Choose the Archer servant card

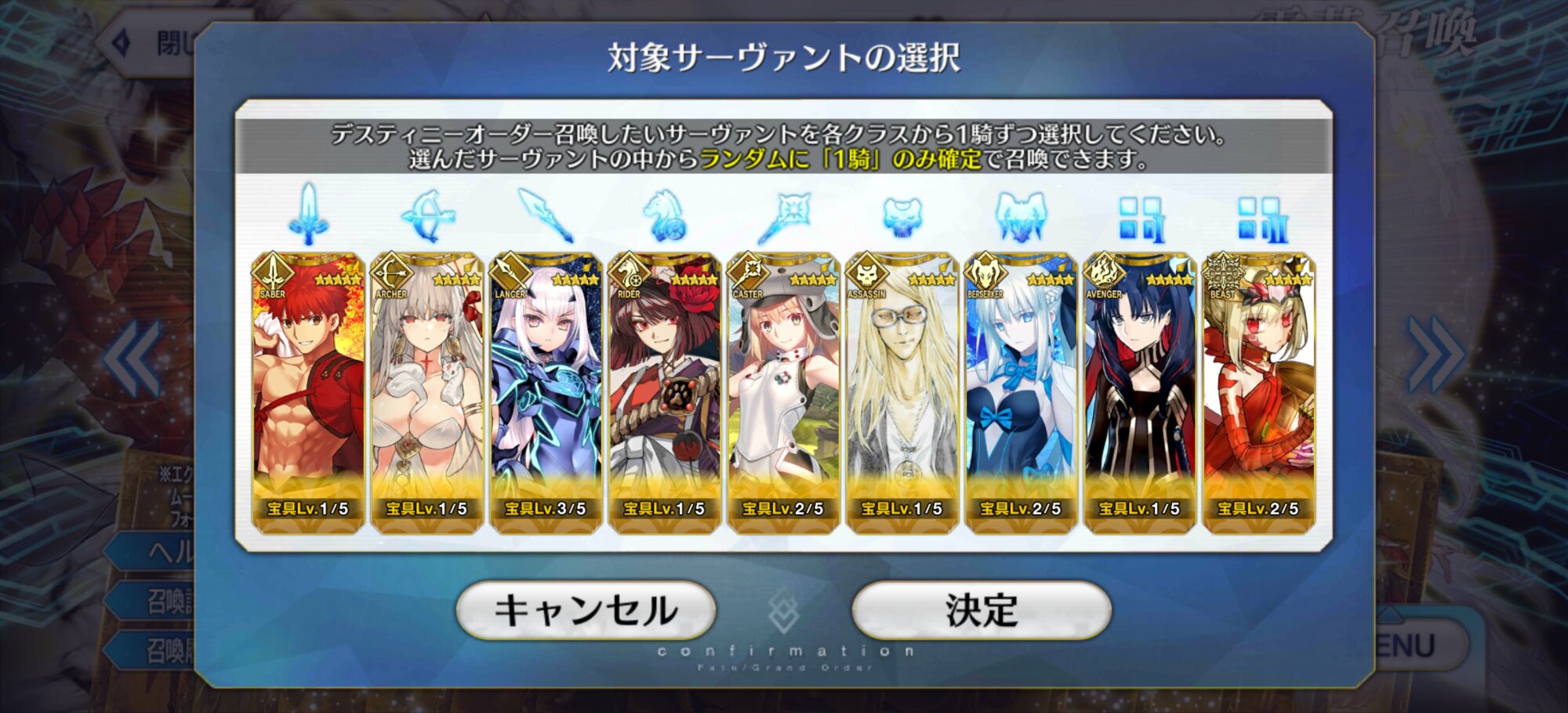point(427,393)
